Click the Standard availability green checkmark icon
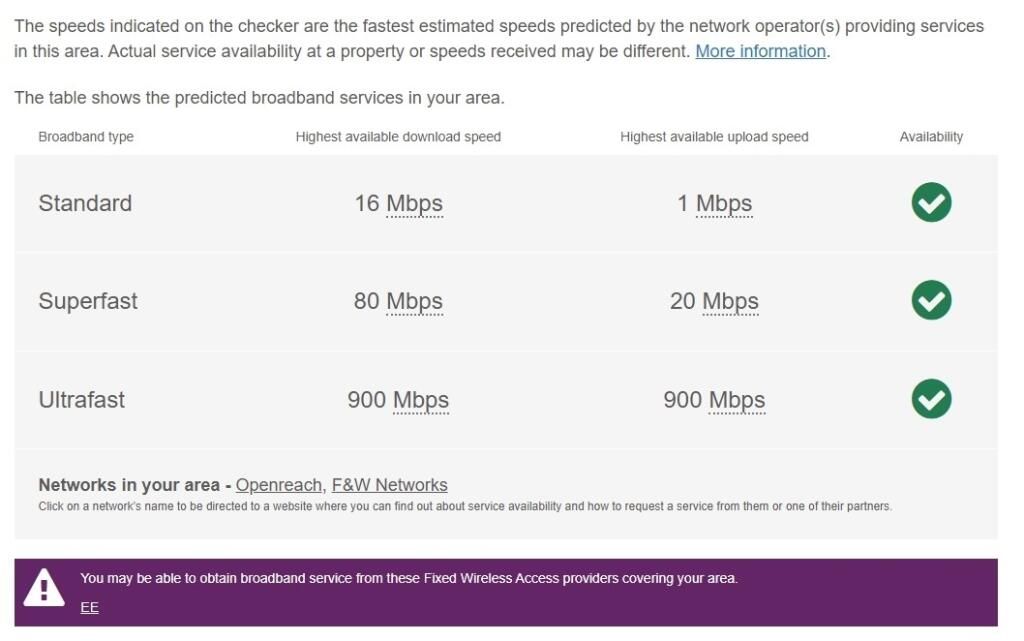Screen dimensions: 1024x641 931,203
